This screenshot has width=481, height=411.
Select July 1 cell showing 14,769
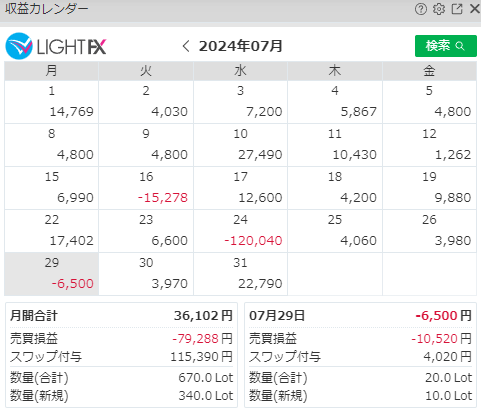point(51,102)
